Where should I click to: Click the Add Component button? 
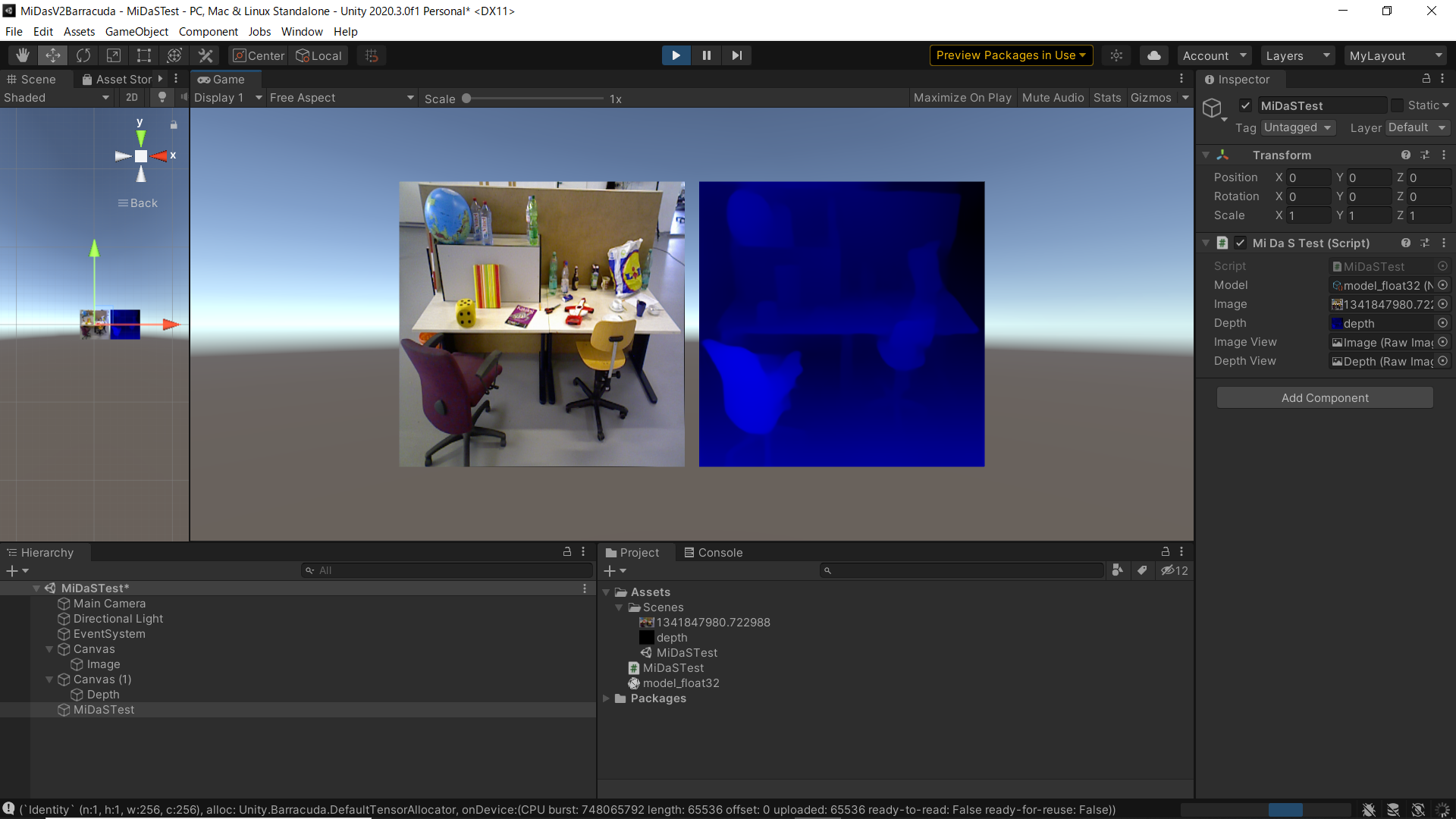click(1325, 397)
